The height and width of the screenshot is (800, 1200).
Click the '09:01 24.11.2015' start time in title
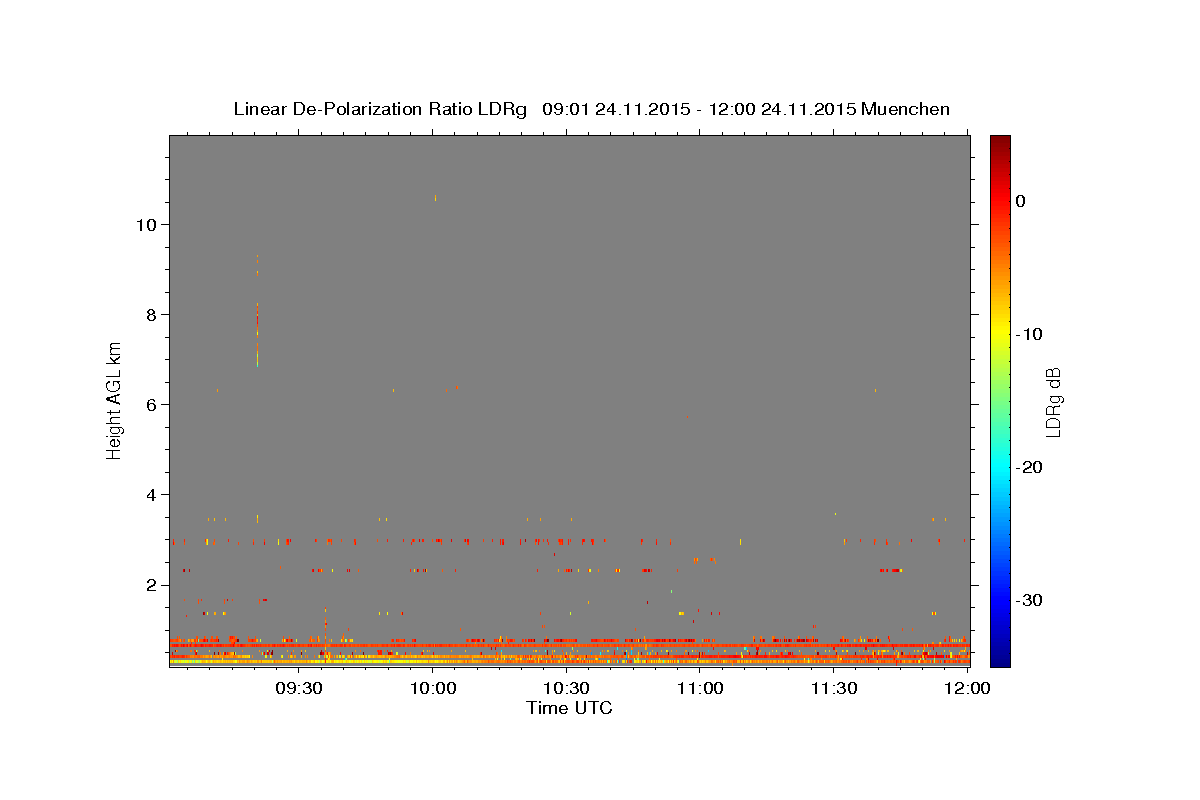616,109
